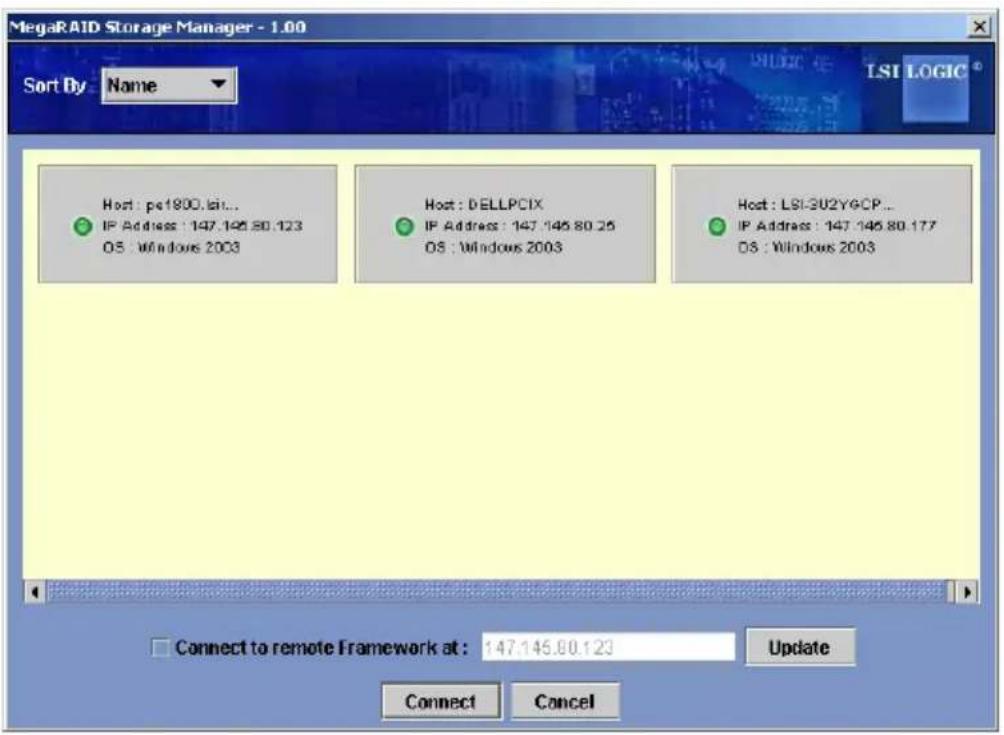
Task: Click the horizontal scrollbar right arrow
Action: point(967,592)
